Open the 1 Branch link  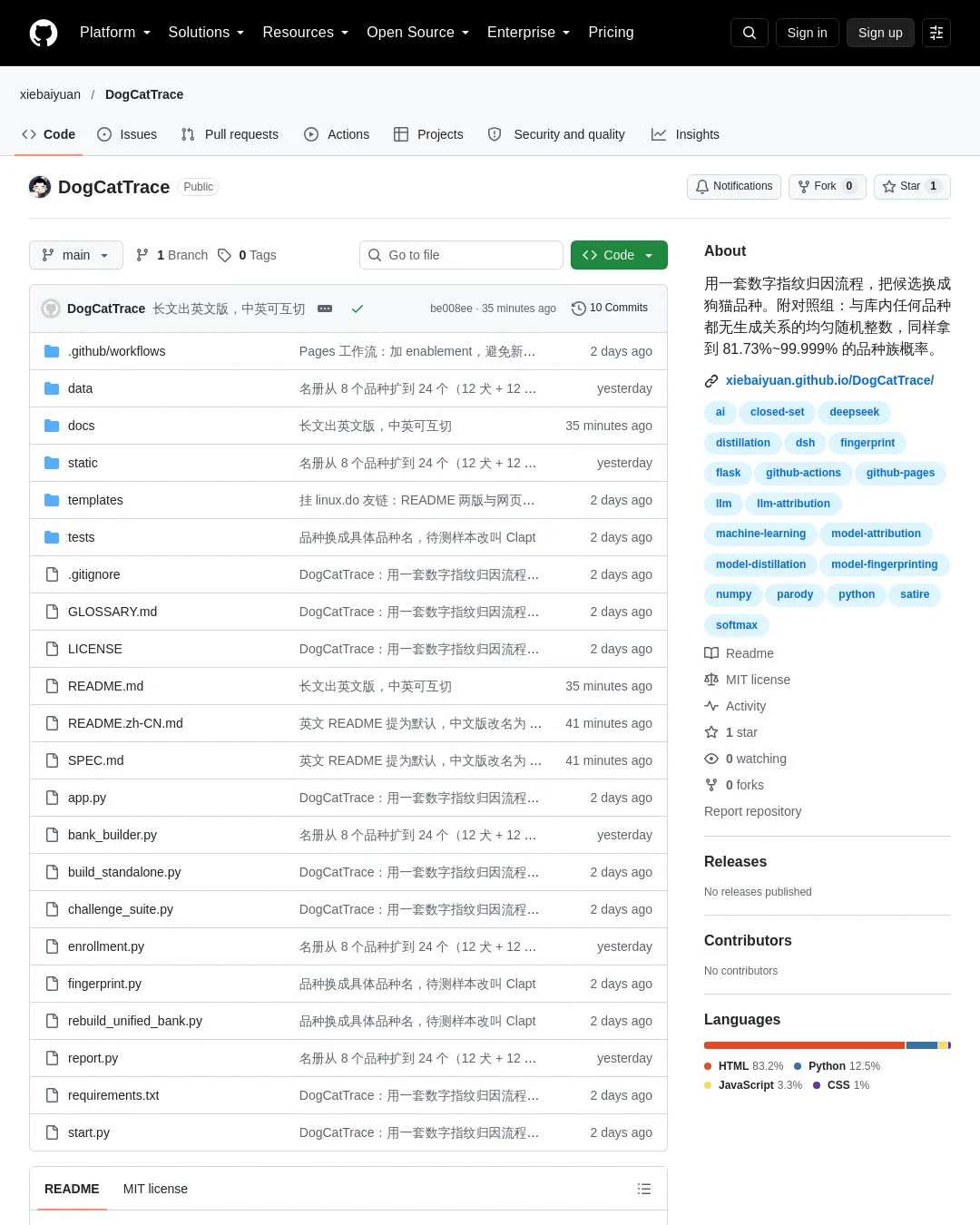171,255
